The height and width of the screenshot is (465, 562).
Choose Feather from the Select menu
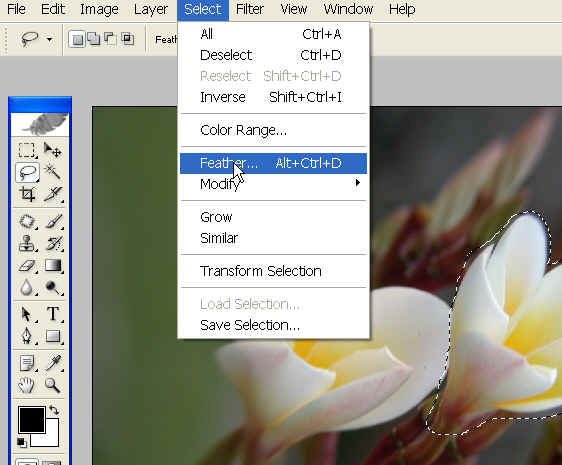(x=273, y=163)
